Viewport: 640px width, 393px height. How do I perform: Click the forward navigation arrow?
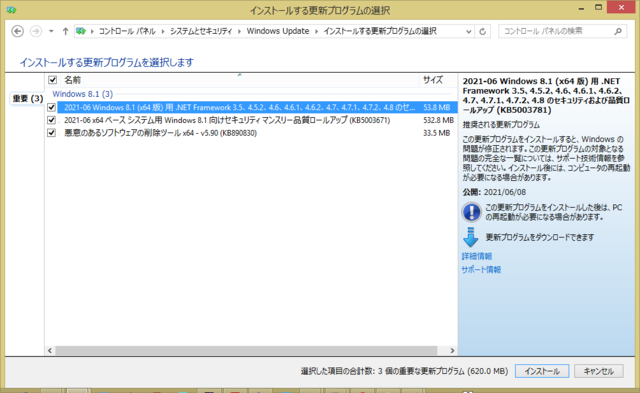pyautogui.click(x=36, y=31)
